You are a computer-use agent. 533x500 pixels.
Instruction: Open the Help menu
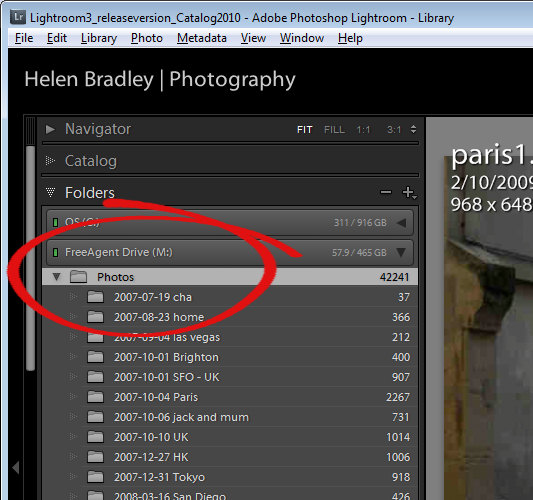350,38
